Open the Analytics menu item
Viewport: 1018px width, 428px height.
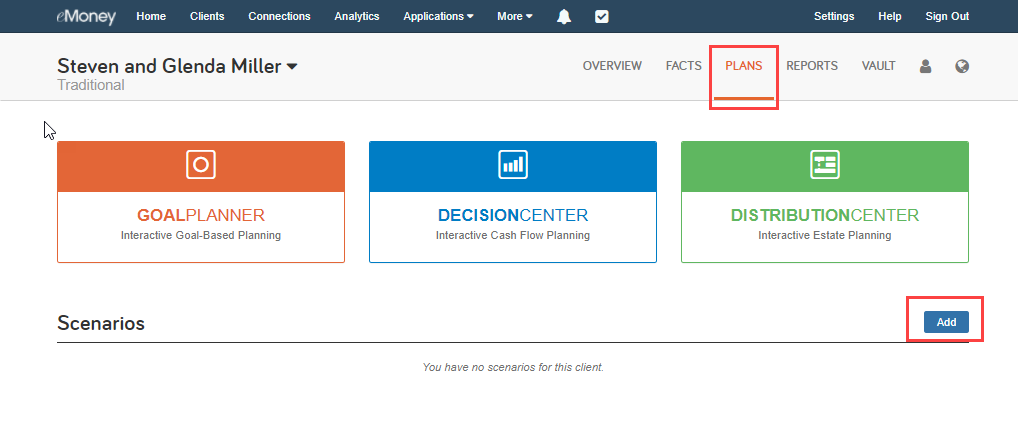[x=356, y=16]
